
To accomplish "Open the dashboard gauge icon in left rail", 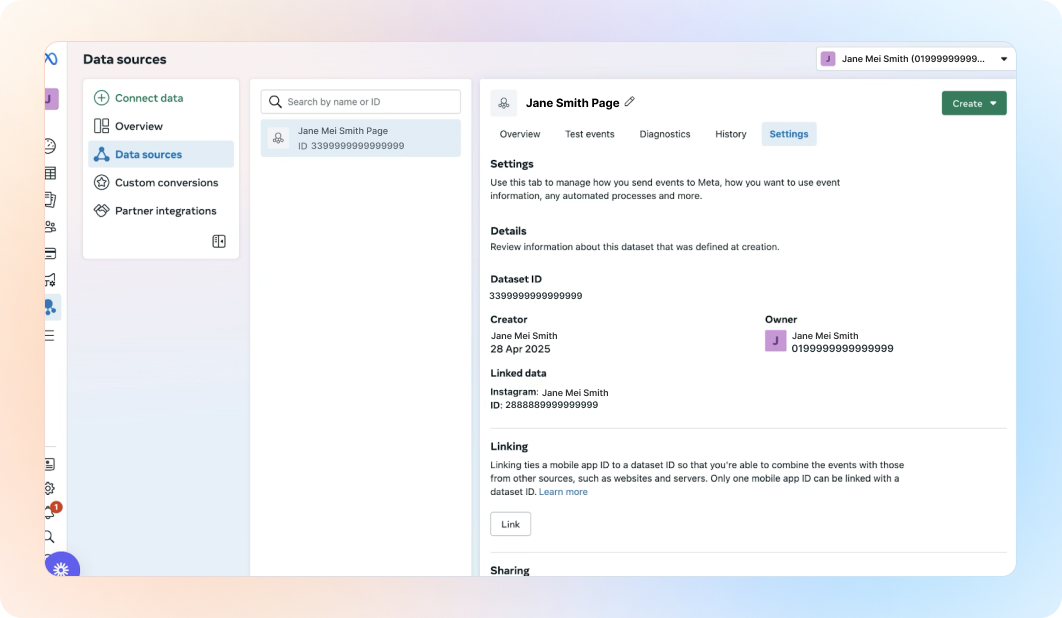I will pyautogui.click(x=50, y=146).
